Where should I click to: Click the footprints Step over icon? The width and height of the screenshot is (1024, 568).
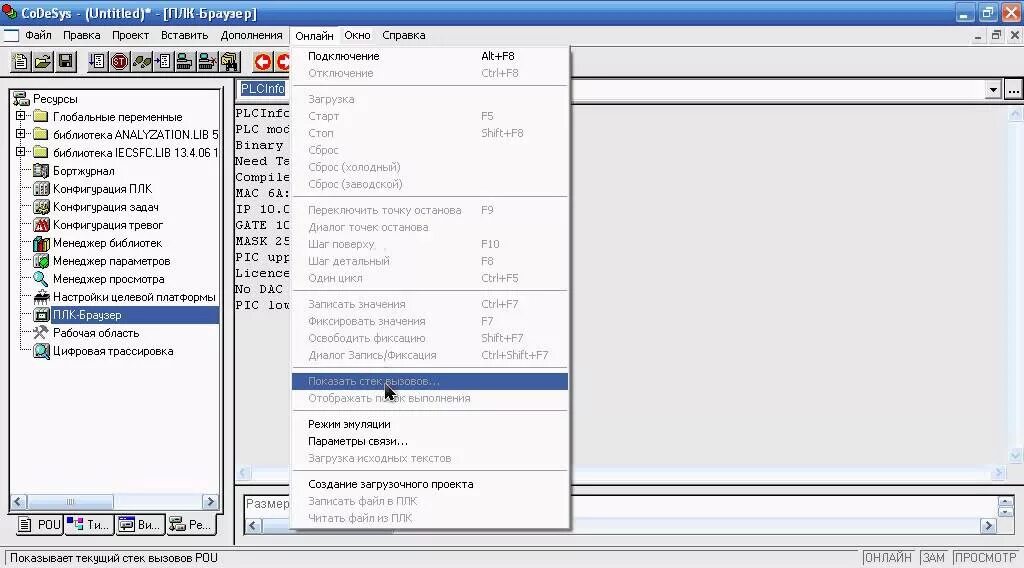(x=142, y=62)
